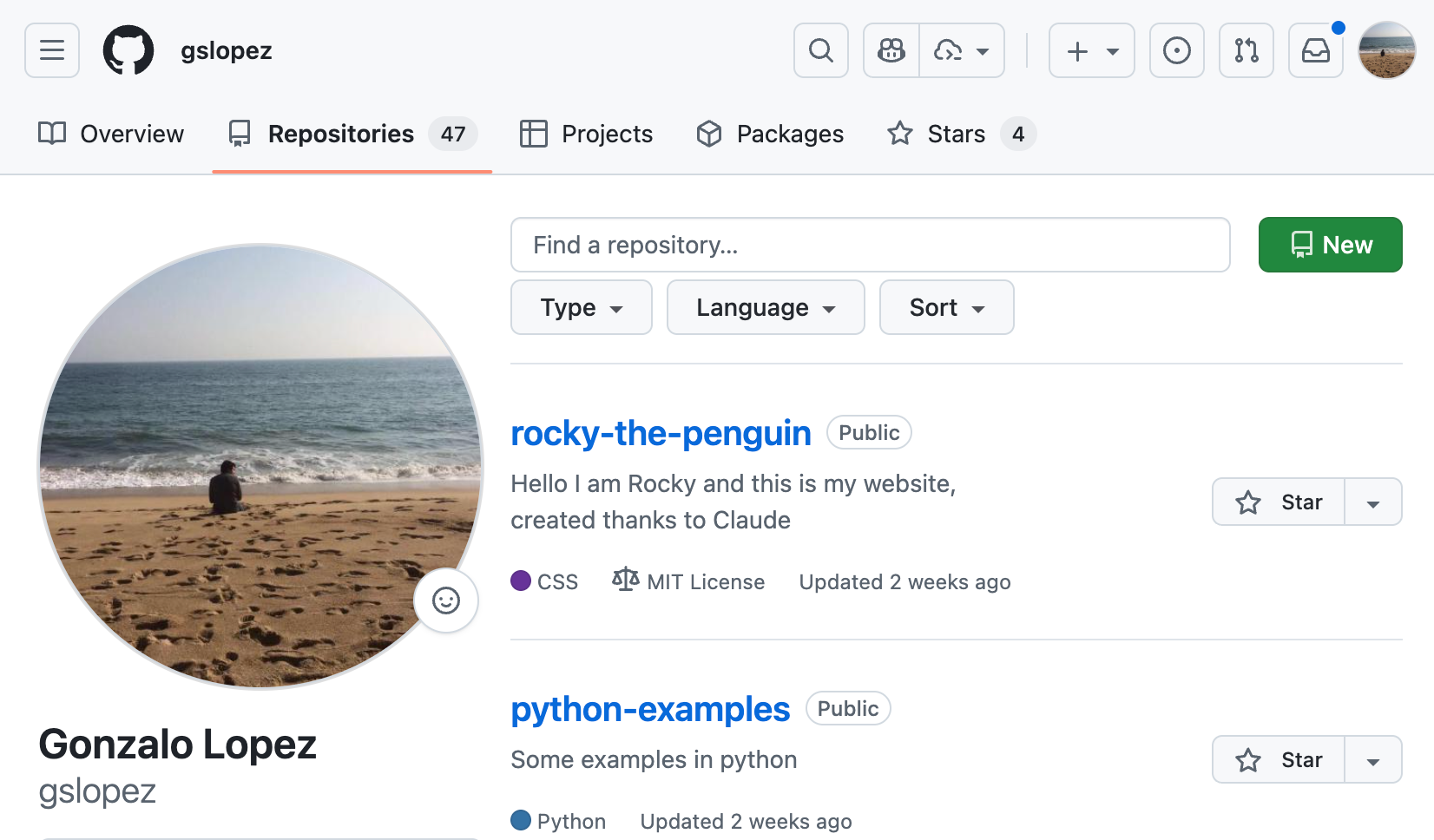Expand the Copilot agents dropdown
The height and width of the screenshot is (840, 1434).
tap(962, 50)
